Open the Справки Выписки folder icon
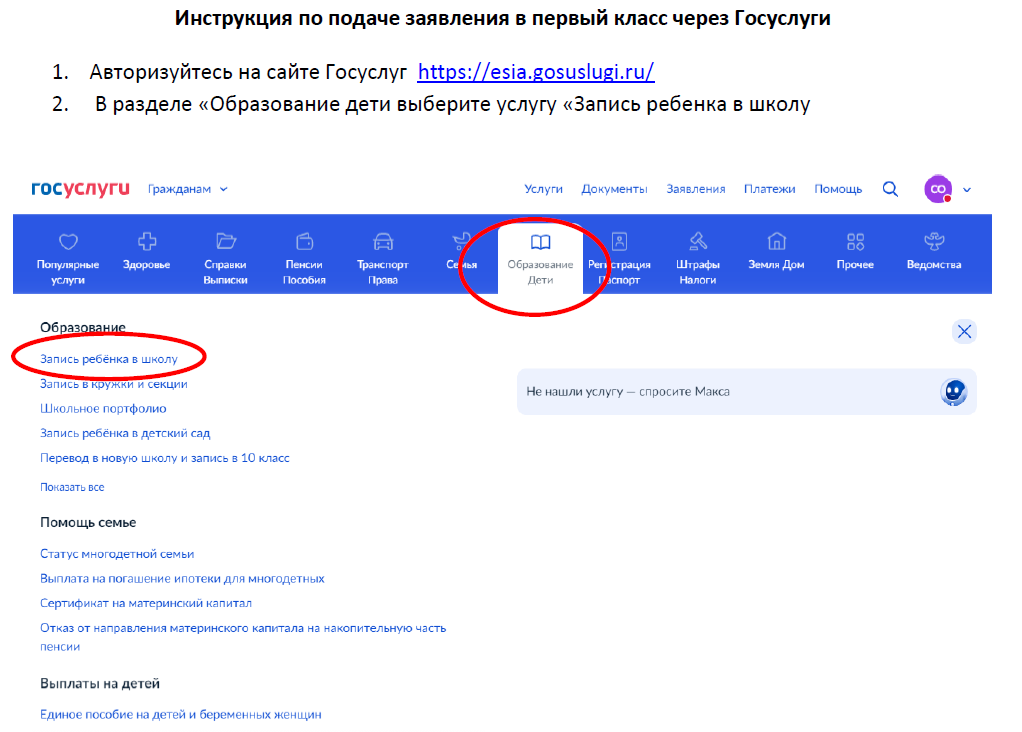Viewport: 1022px width, 732px height. coord(226,242)
